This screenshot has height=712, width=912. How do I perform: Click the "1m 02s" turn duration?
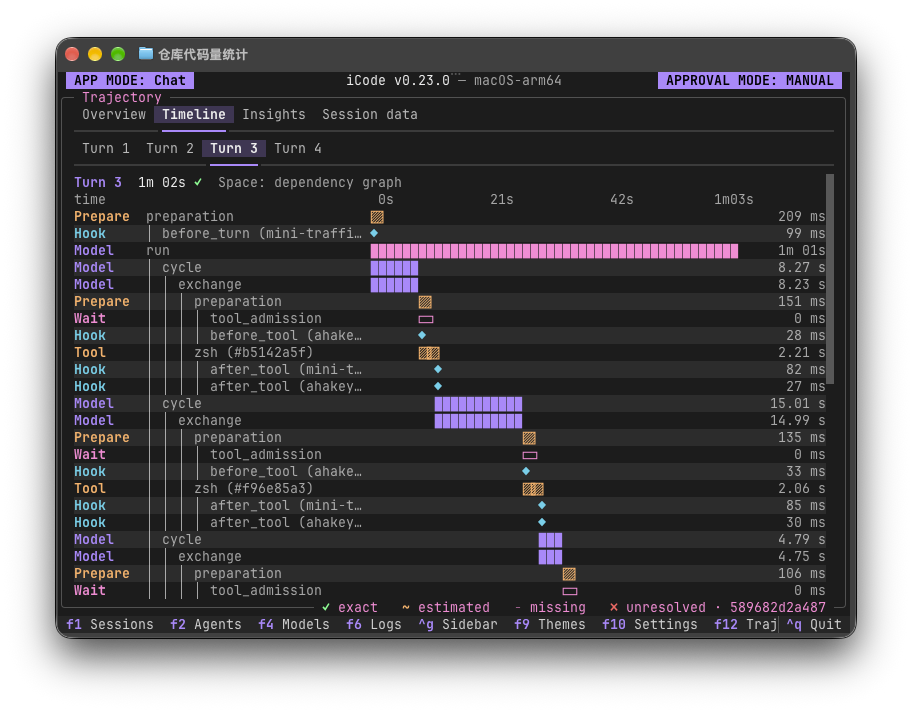tap(162, 183)
